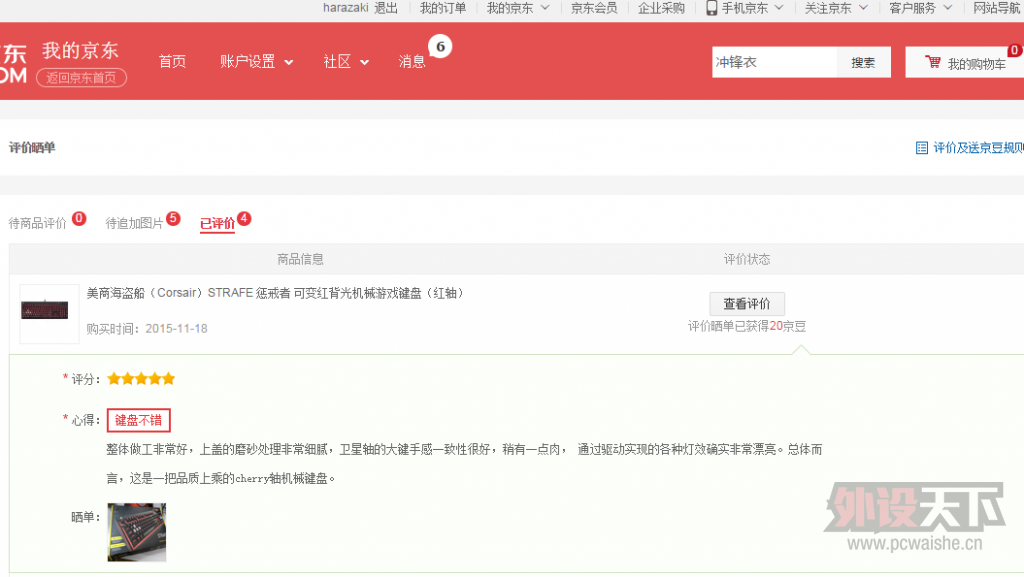
Task: Expand the 我的京东 top bar dropdown
Action: click(x=545, y=8)
